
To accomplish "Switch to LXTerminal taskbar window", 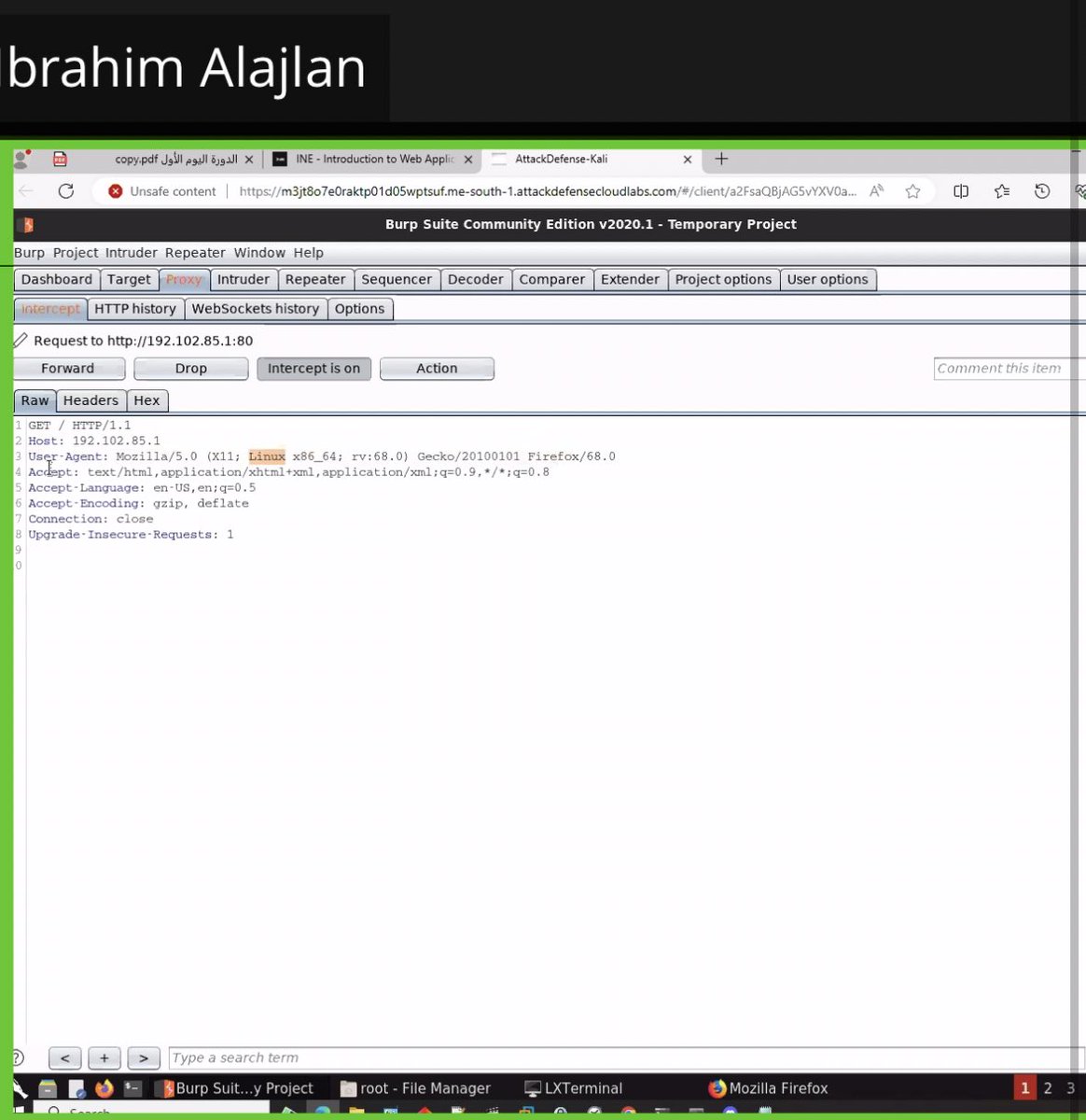I will [x=574, y=1088].
